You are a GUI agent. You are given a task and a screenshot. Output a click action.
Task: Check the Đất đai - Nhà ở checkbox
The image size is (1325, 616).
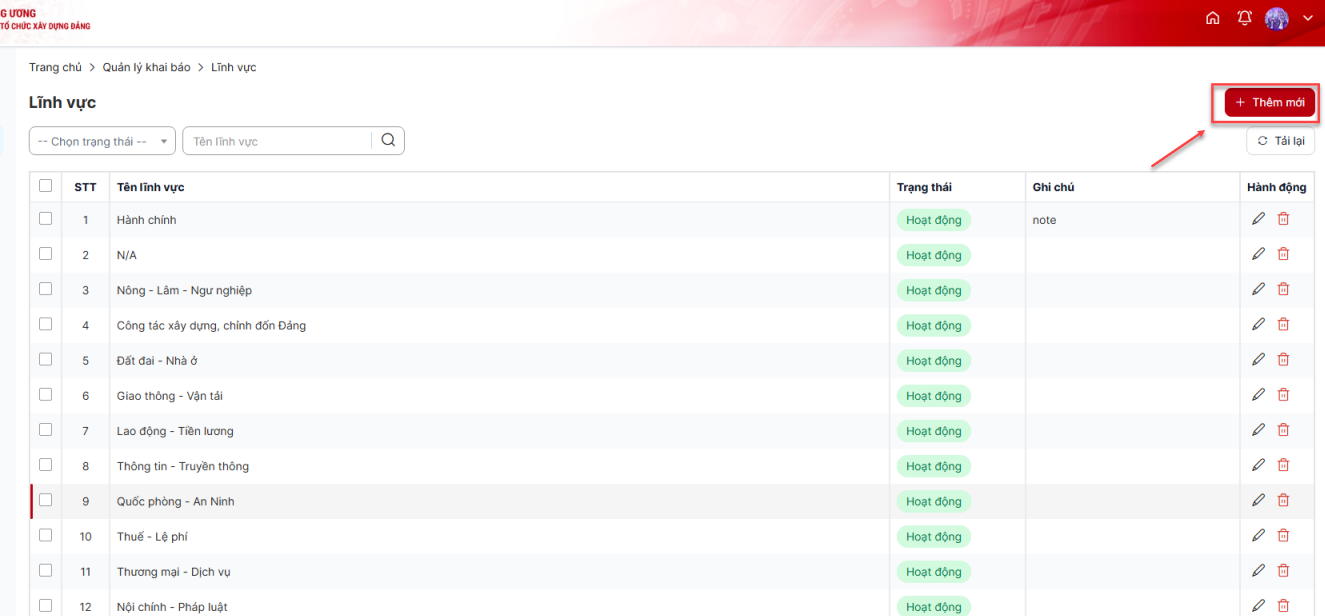point(45,359)
